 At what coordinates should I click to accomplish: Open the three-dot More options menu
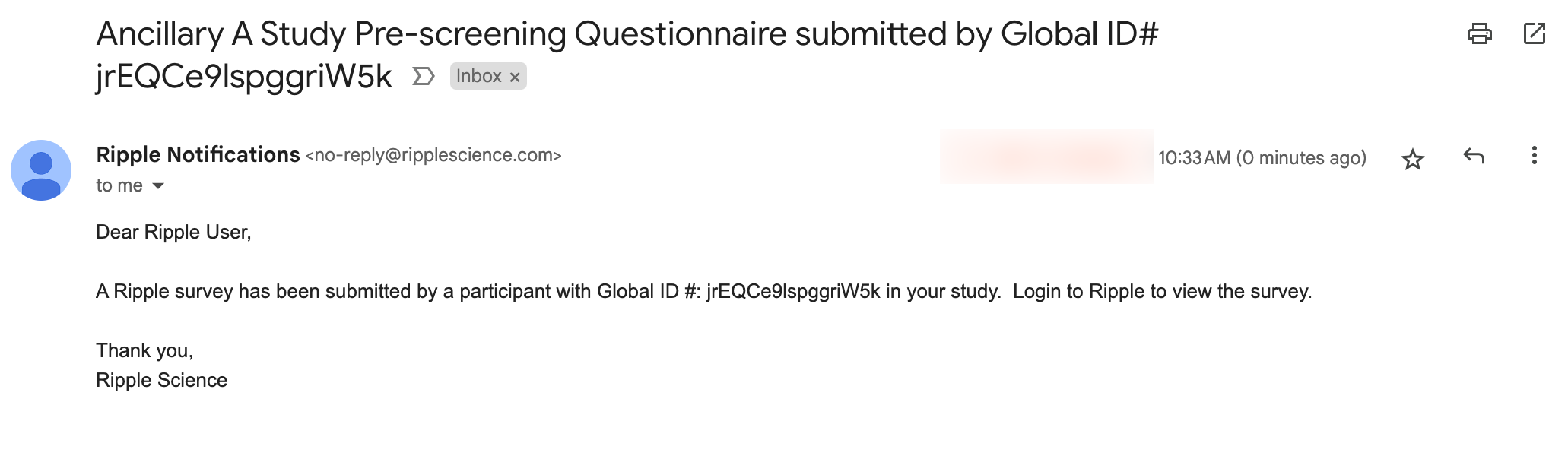pos(1534,156)
